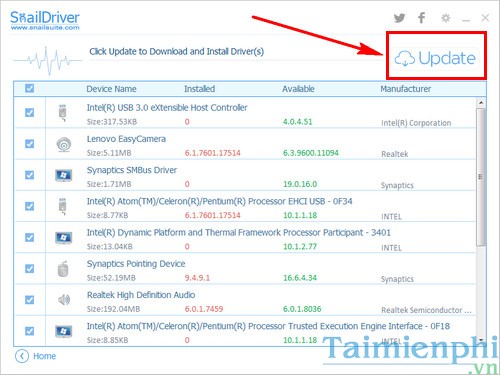This screenshot has height=375, width=500.
Task: Click available version 4.0.4.51
Action: (x=298, y=122)
